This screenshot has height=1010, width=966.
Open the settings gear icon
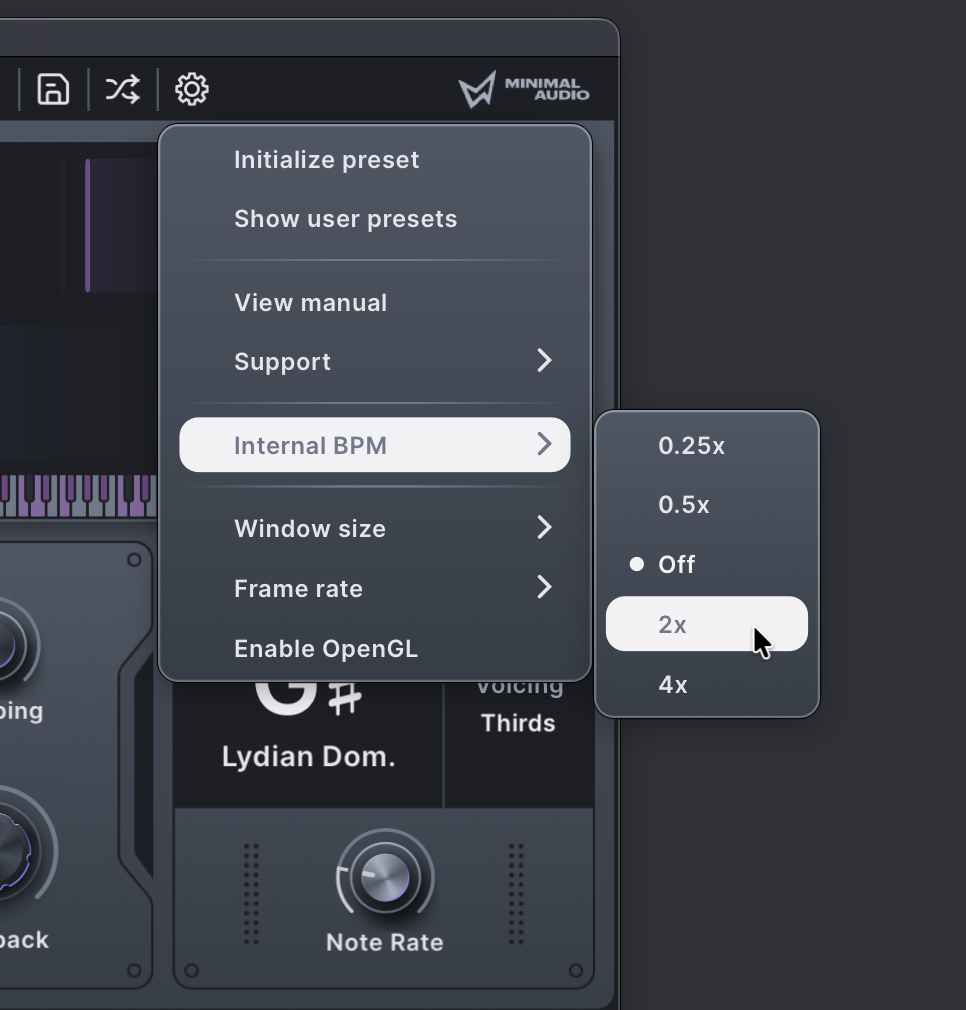pos(191,89)
